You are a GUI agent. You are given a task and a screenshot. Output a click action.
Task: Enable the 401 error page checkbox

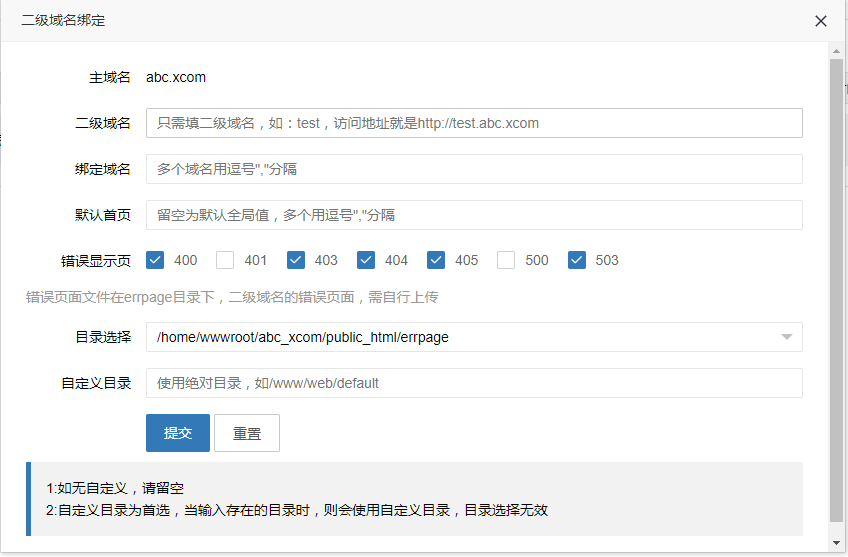225,260
